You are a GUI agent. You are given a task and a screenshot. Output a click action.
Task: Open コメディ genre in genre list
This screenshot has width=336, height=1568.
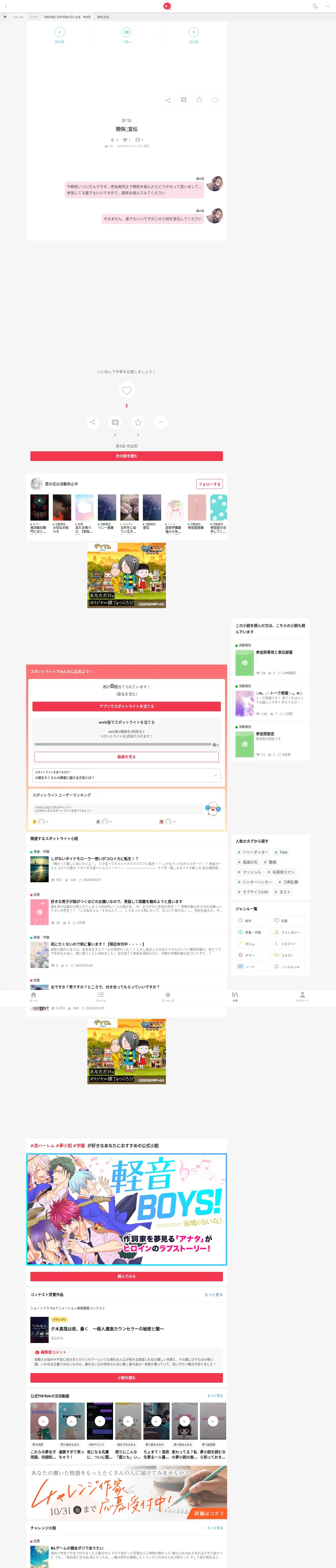tap(288, 955)
